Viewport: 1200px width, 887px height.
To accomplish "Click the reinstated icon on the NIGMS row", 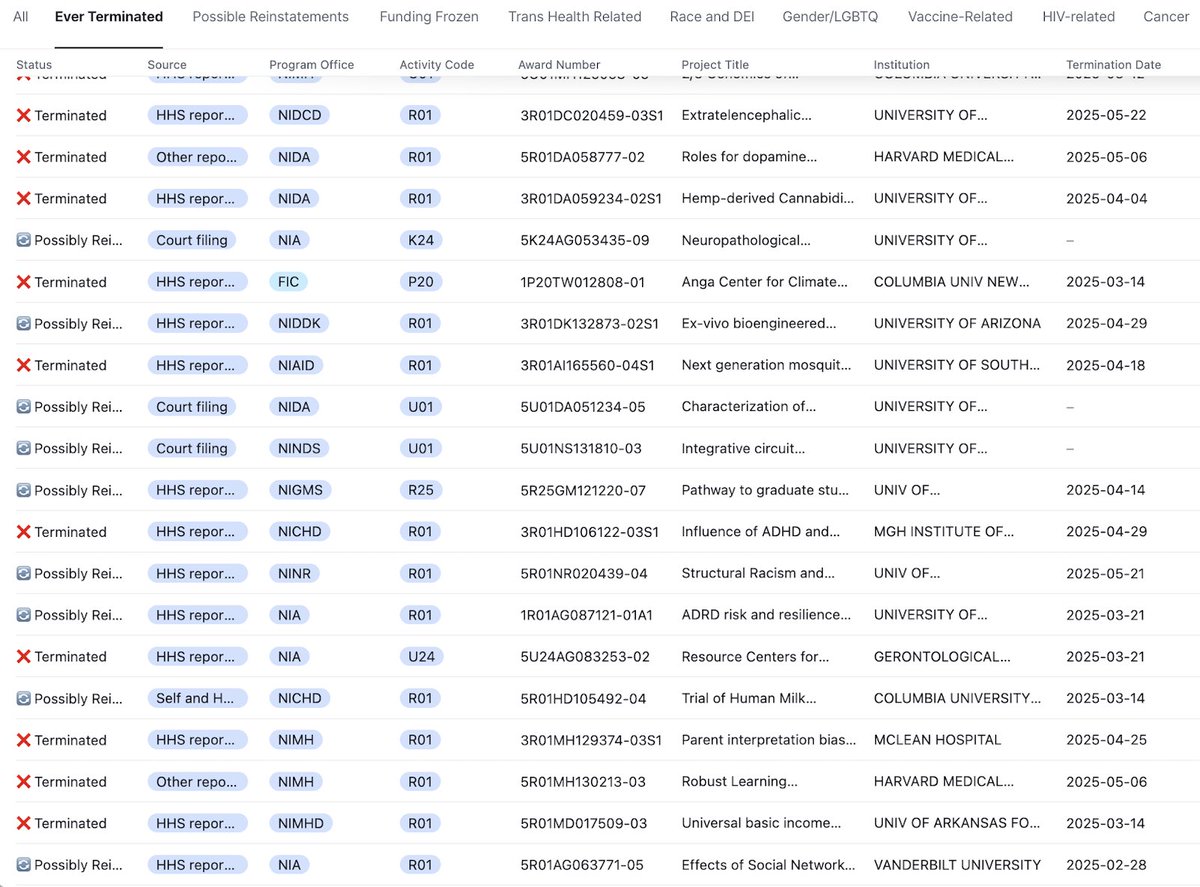I will pyautogui.click(x=24, y=490).
